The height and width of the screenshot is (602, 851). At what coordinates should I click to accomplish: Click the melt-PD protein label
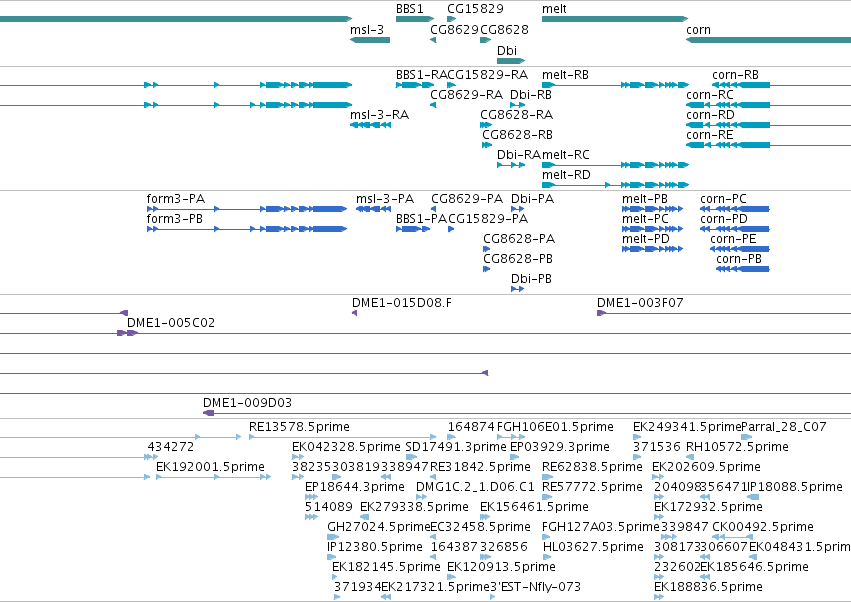pyautogui.click(x=645, y=239)
